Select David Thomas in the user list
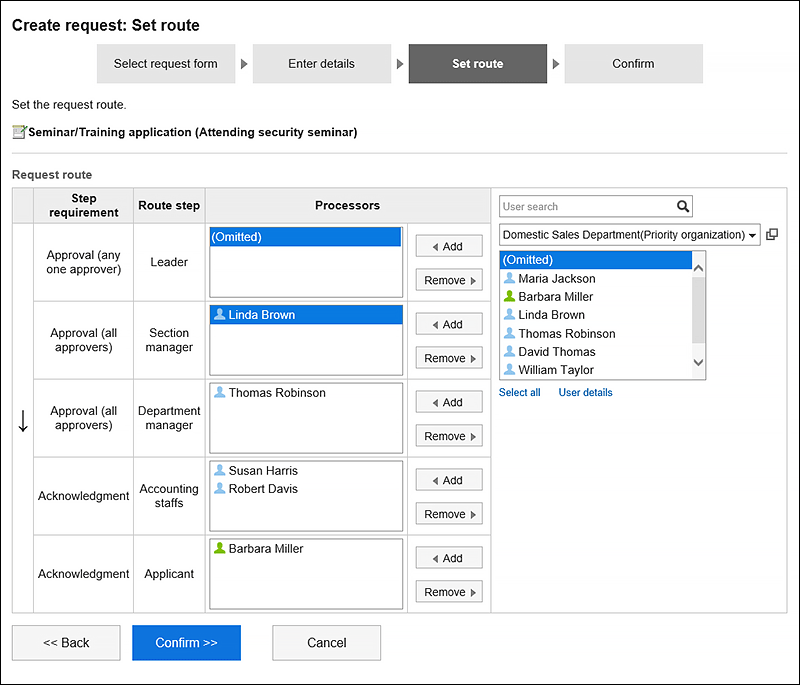 pos(596,351)
